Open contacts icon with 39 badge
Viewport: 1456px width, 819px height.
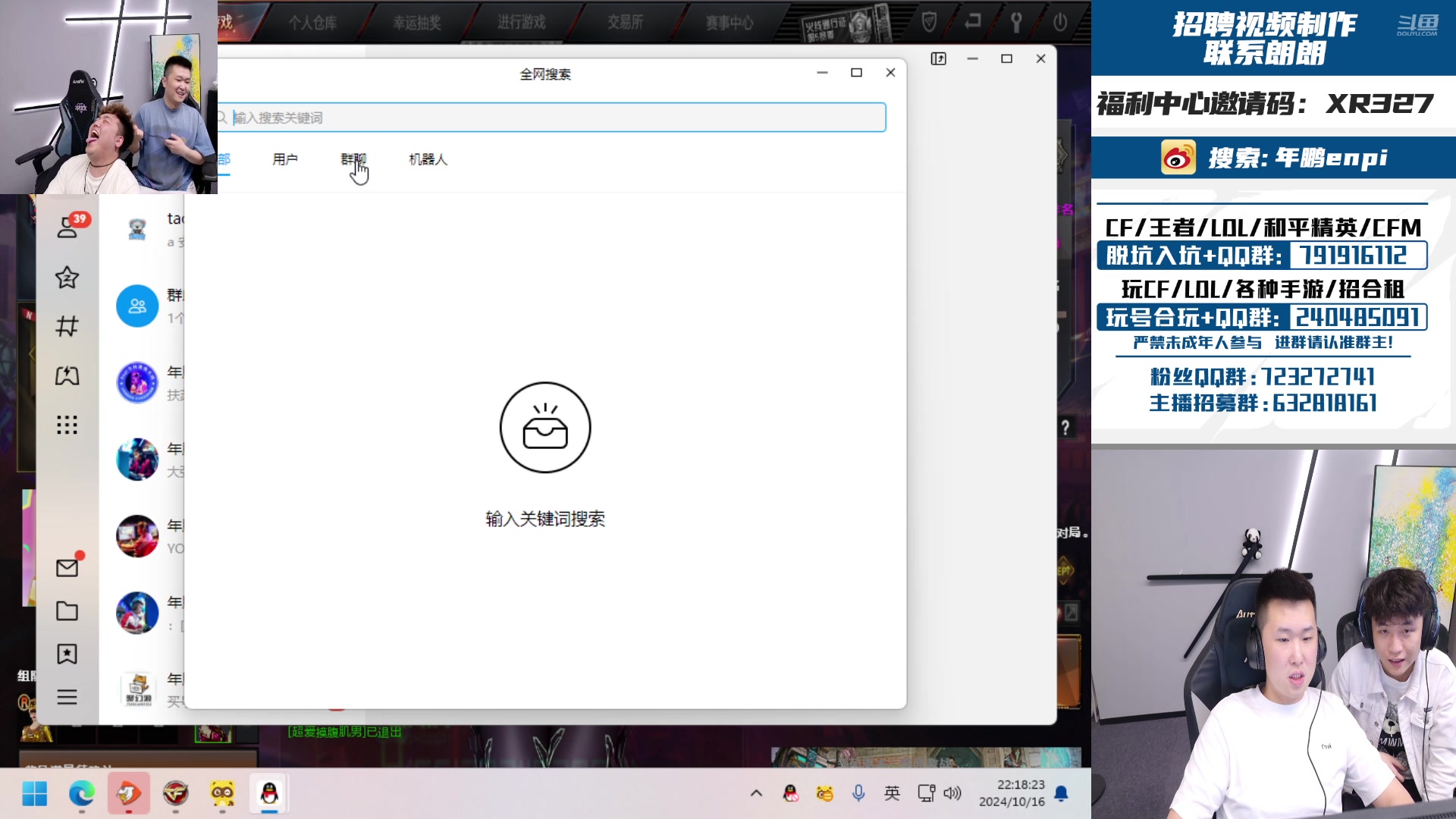[67, 227]
